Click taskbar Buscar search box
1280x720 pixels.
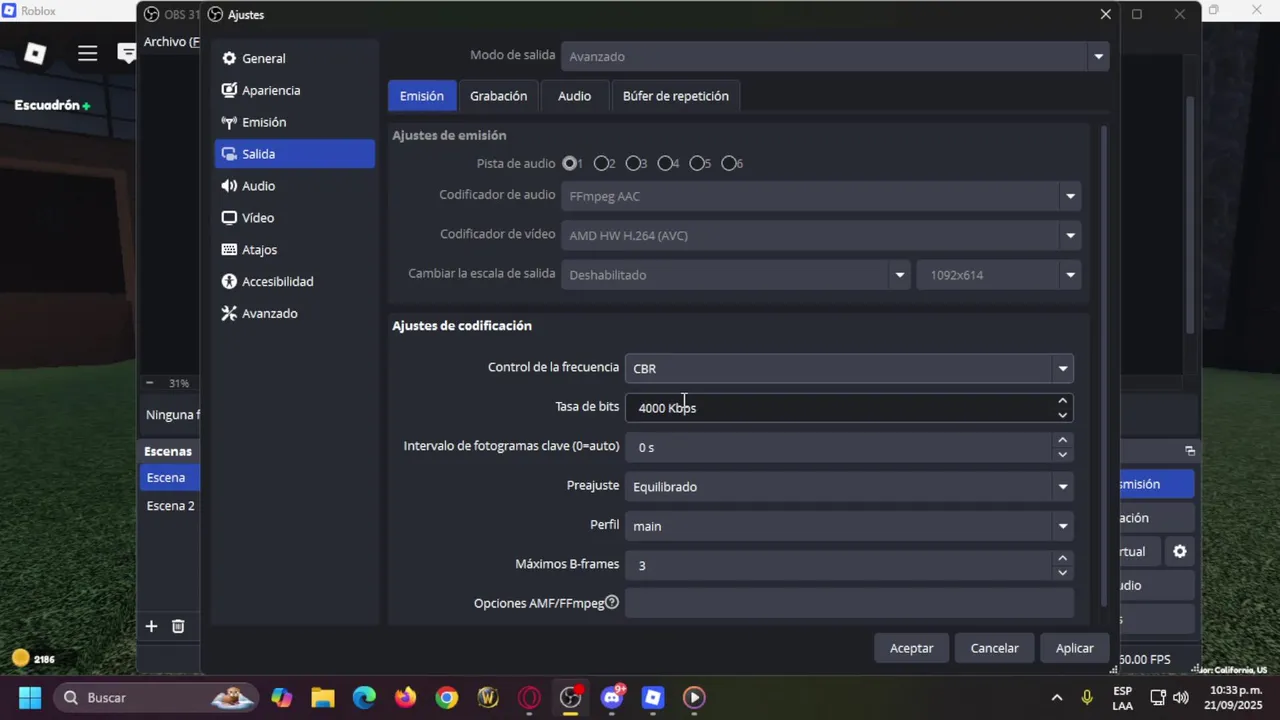click(x=156, y=697)
